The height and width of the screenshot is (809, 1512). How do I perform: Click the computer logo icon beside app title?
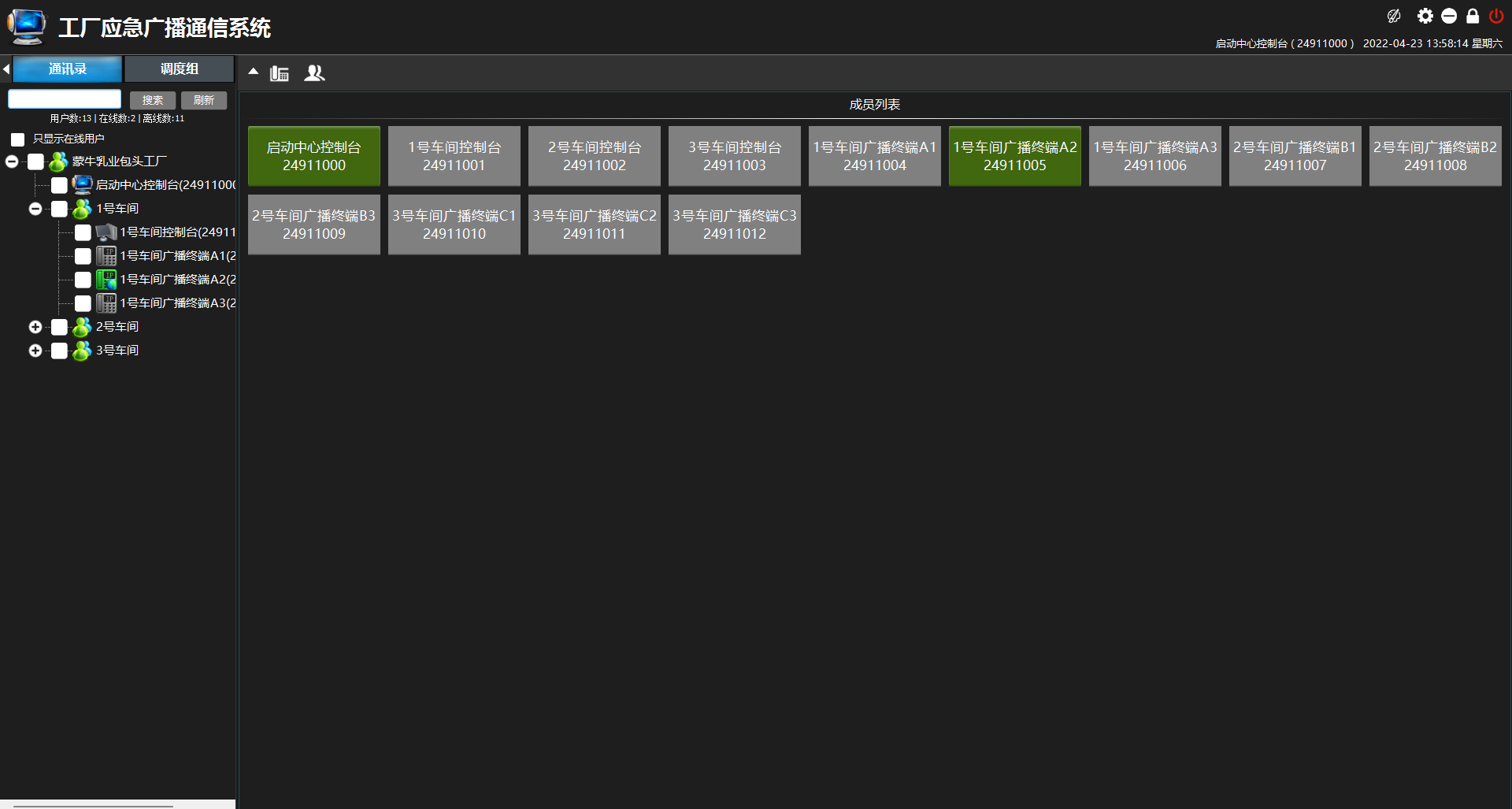click(28, 27)
